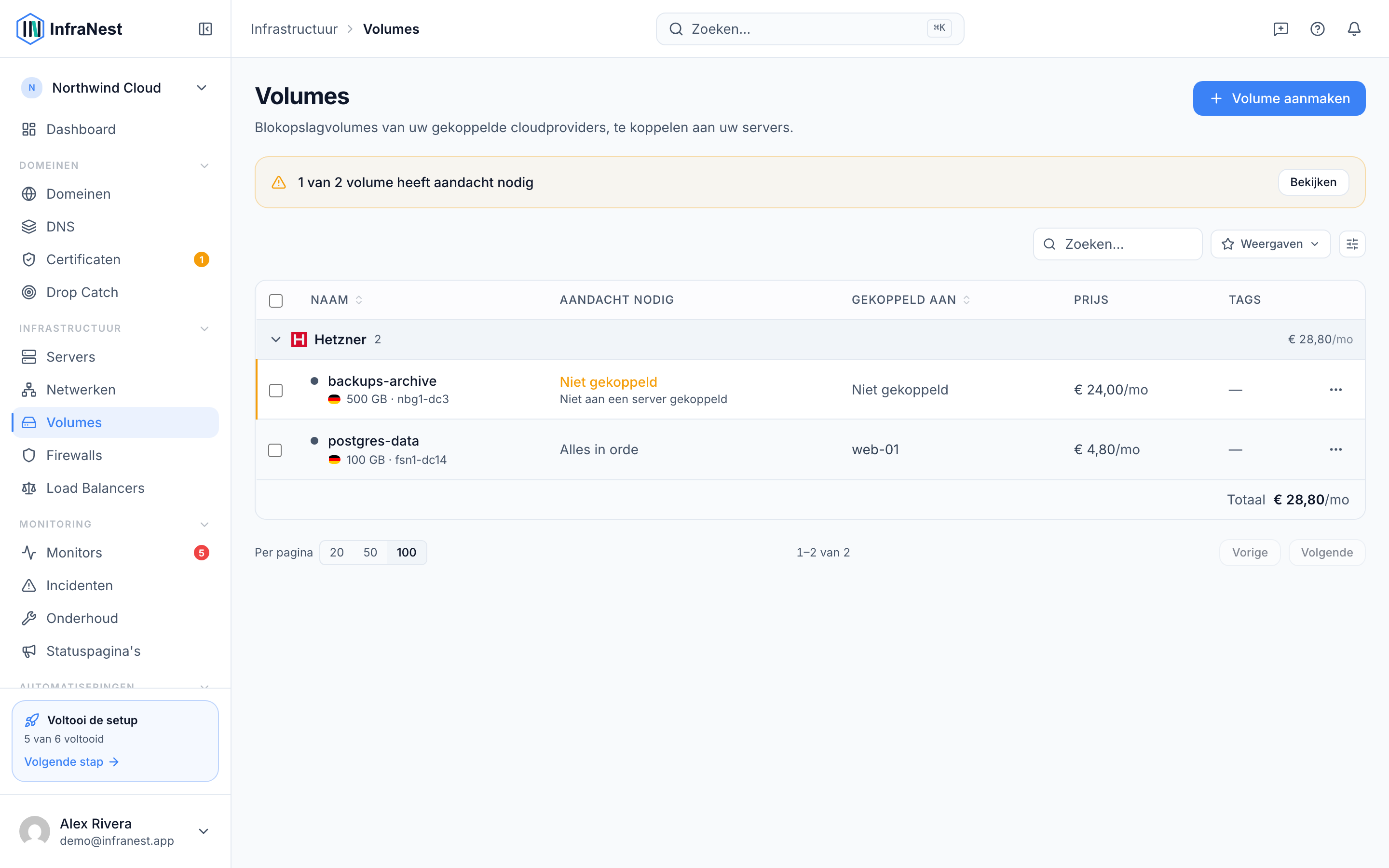The width and height of the screenshot is (1389, 868).
Task: Open the Northwind Cloud organization switcher
Action: click(115, 88)
